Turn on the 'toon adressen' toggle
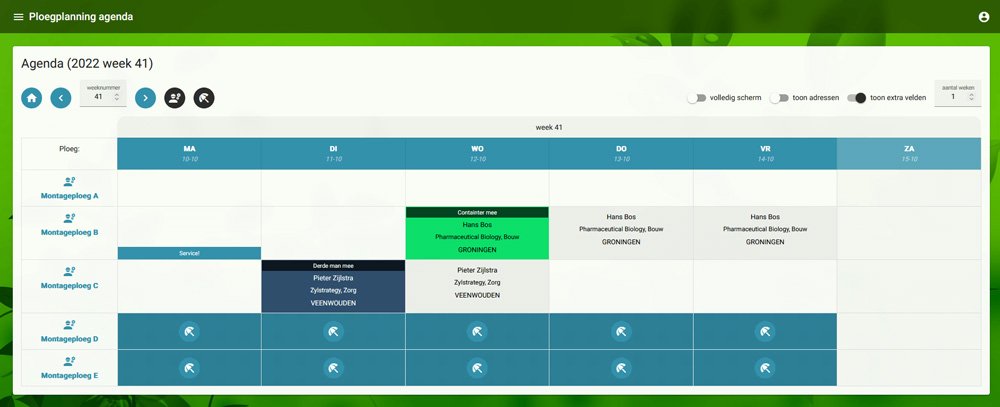The height and width of the screenshot is (407, 1000). click(778, 98)
